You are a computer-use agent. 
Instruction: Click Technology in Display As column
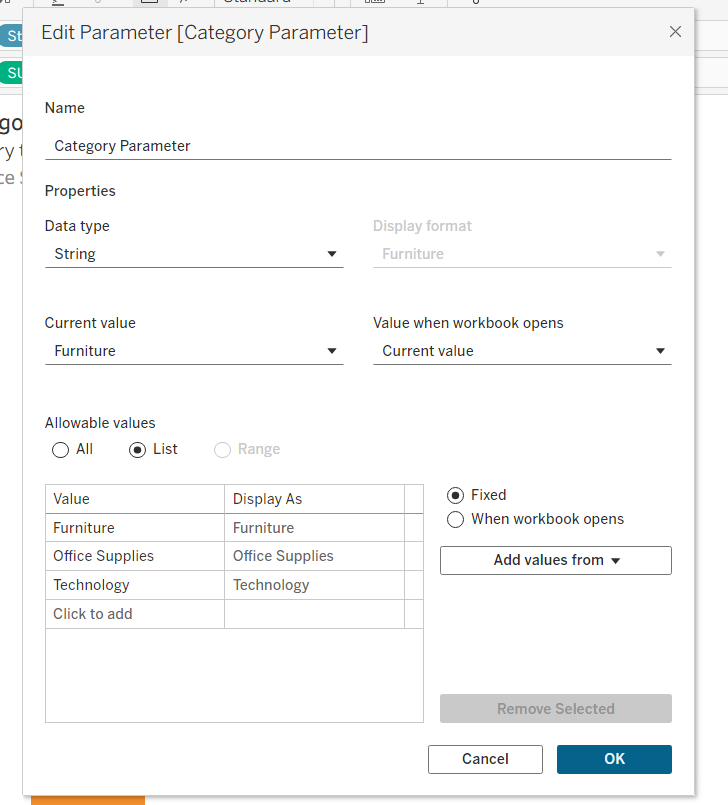point(314,585)
